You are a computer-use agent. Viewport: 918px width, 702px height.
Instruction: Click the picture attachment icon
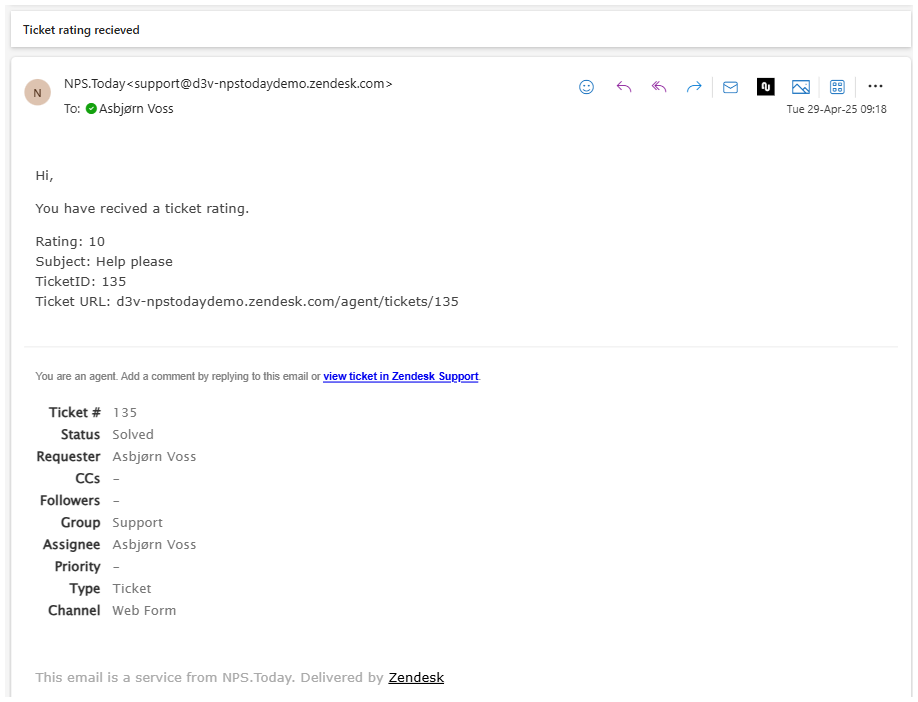pos(800,87)
